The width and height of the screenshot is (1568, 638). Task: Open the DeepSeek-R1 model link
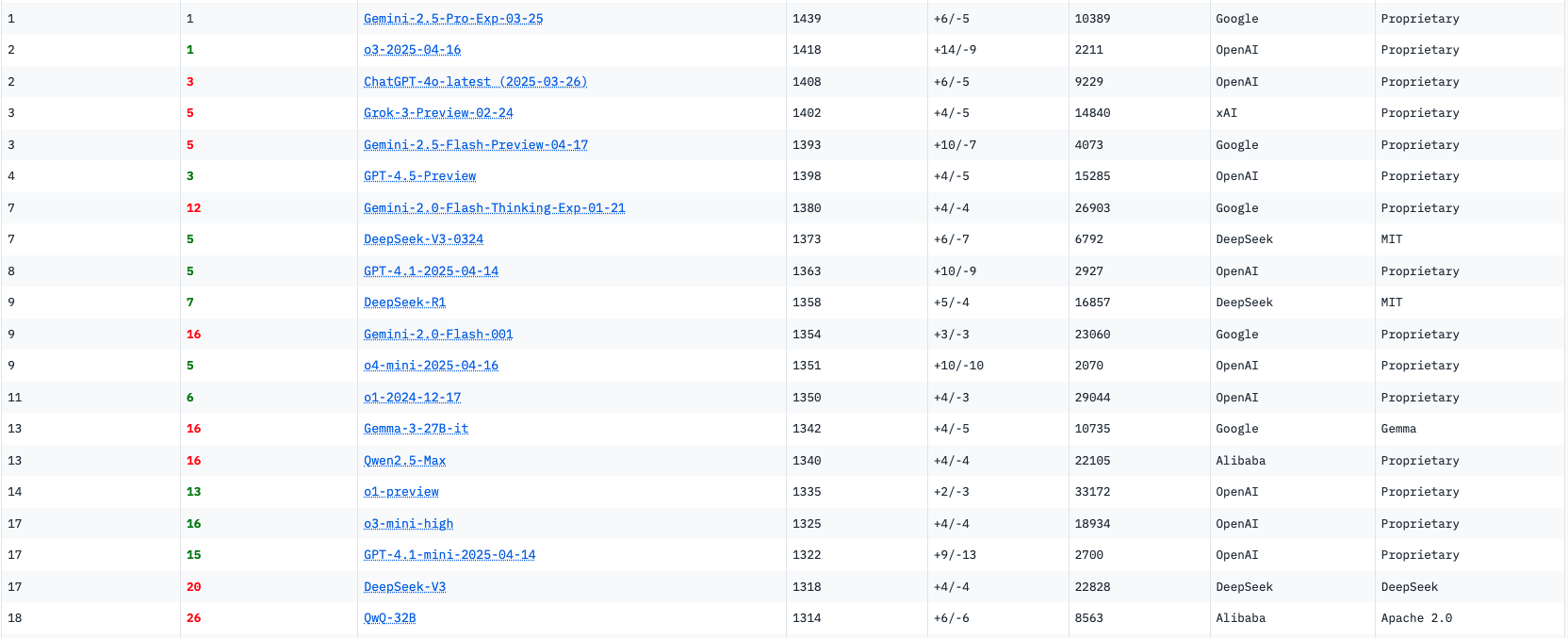pyautogui.click(x=405, y=303)
